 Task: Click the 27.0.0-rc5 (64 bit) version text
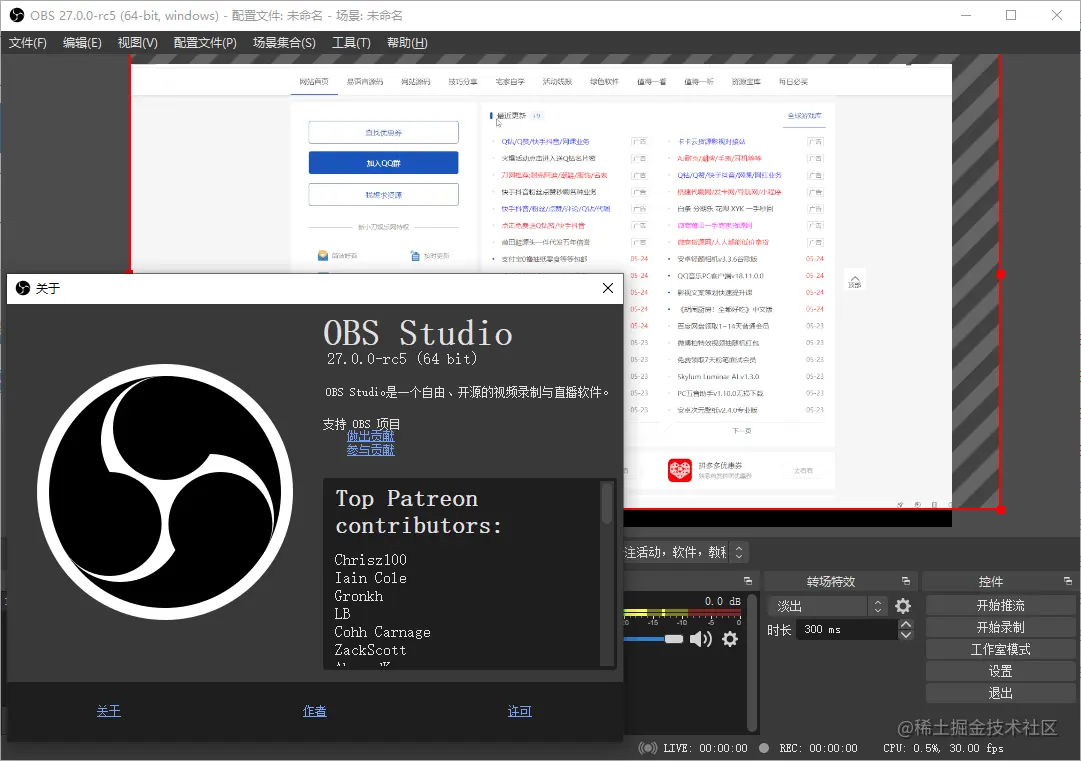point(402,358)
